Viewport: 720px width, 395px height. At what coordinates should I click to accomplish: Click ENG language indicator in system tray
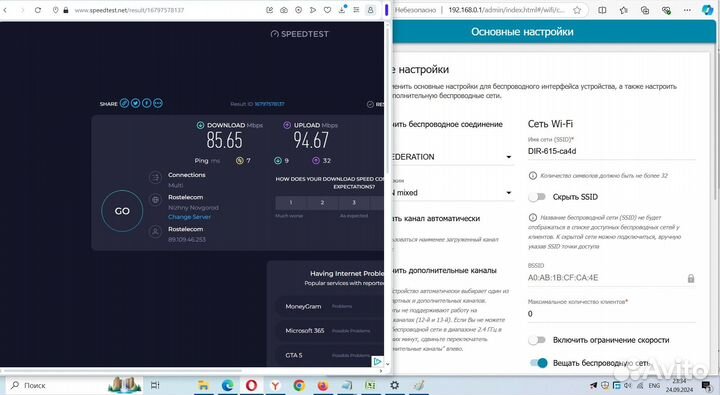[x=654, y=385]
